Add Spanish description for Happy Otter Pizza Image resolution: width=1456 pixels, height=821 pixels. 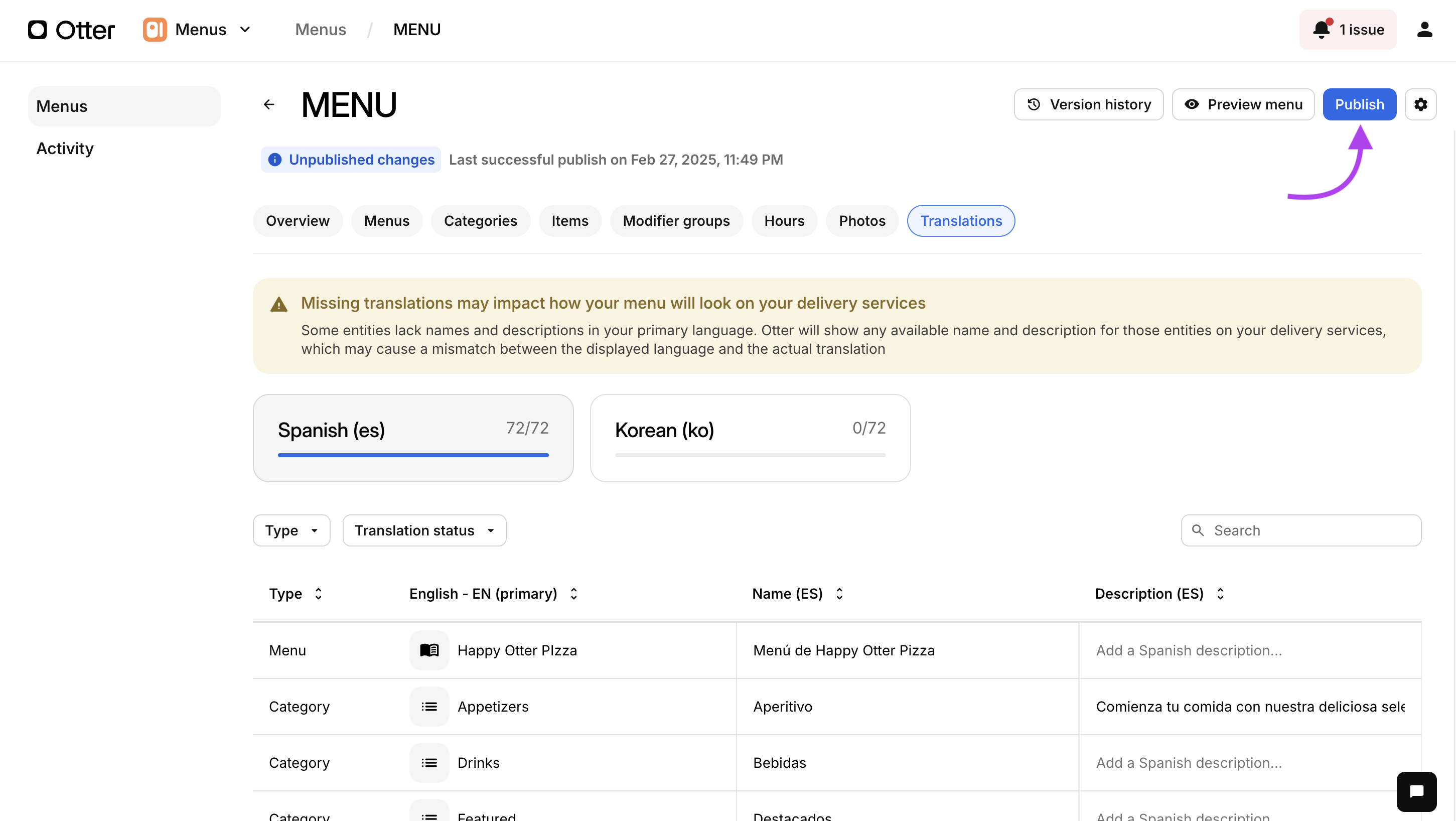click(x=1250, y=650)
